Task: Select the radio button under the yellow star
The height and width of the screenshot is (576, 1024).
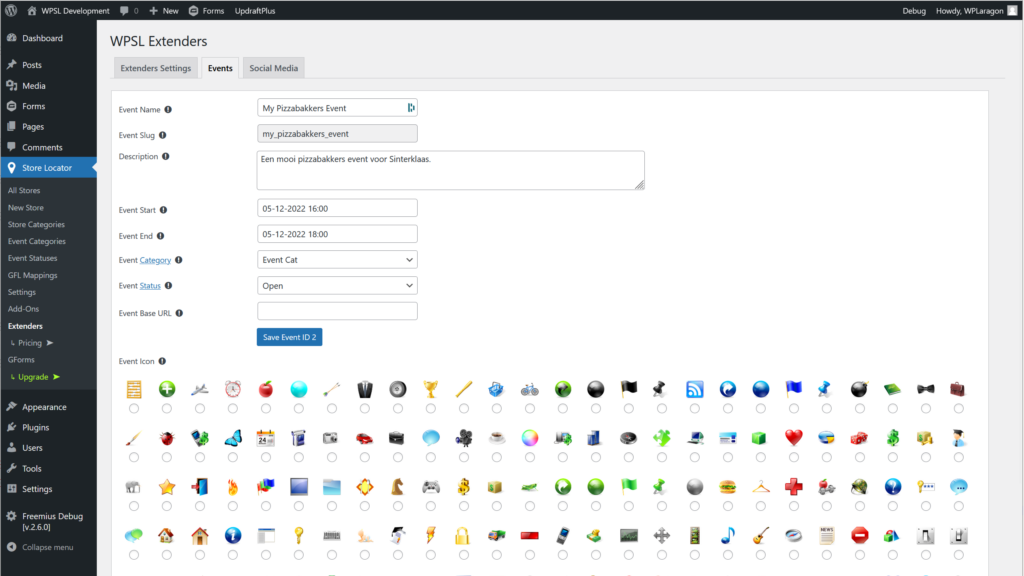Action: [167, 506]
